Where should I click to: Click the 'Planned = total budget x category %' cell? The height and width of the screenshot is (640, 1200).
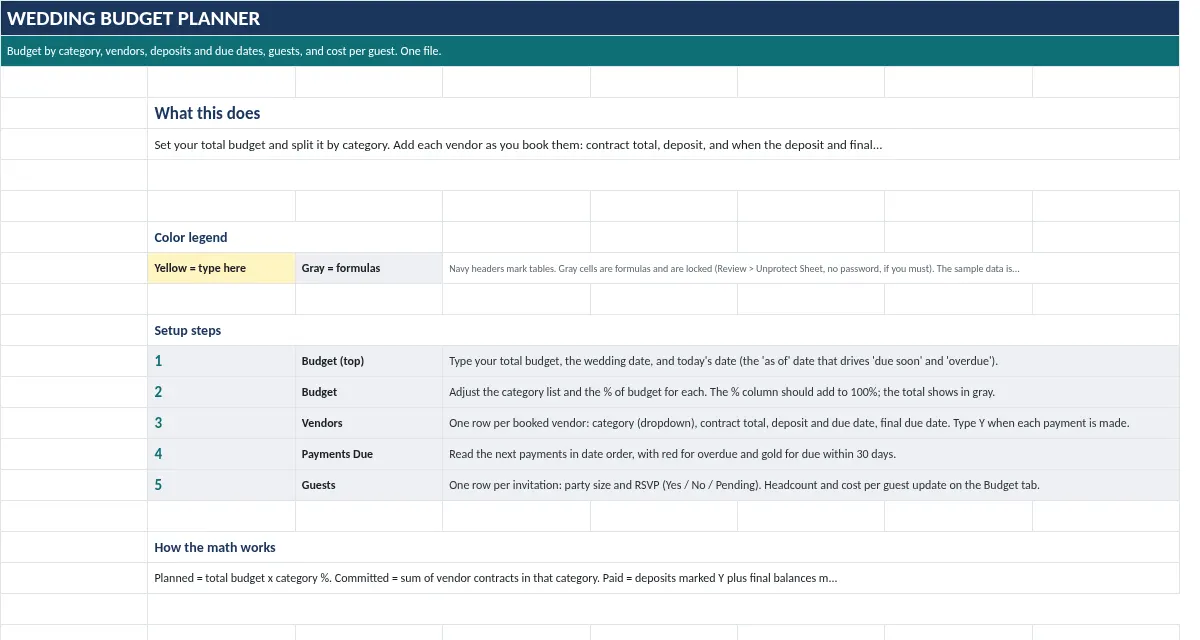coord(664,578)
